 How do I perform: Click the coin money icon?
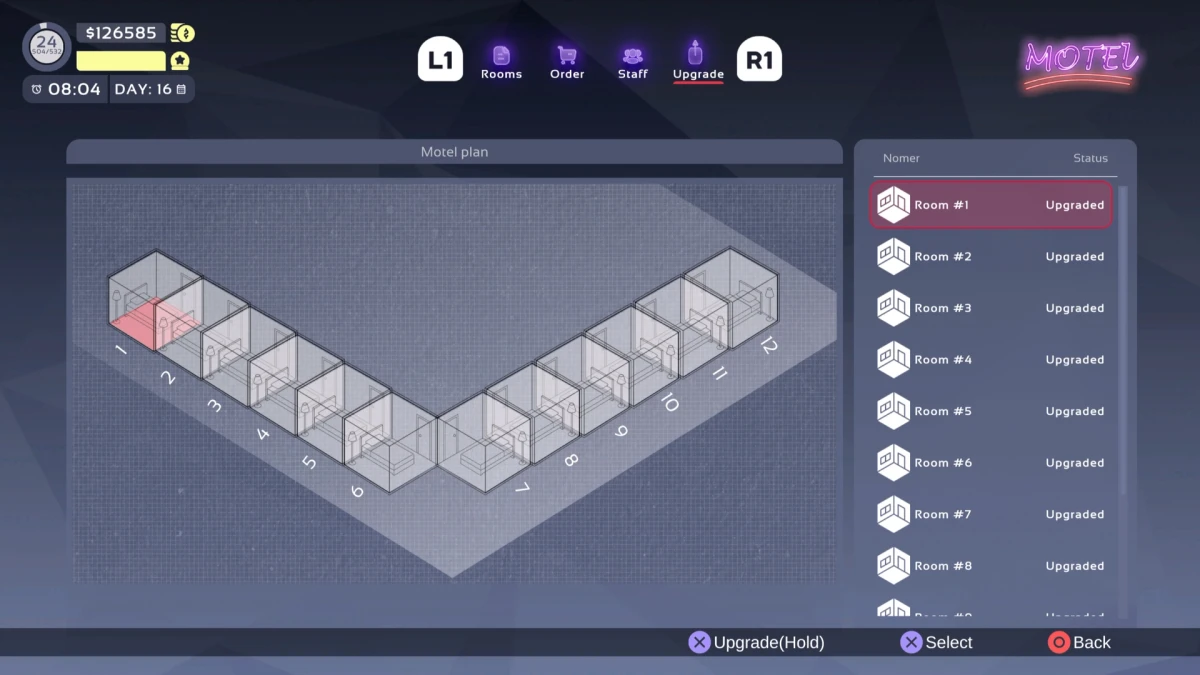pyautogui.click(x=182, y=33)
